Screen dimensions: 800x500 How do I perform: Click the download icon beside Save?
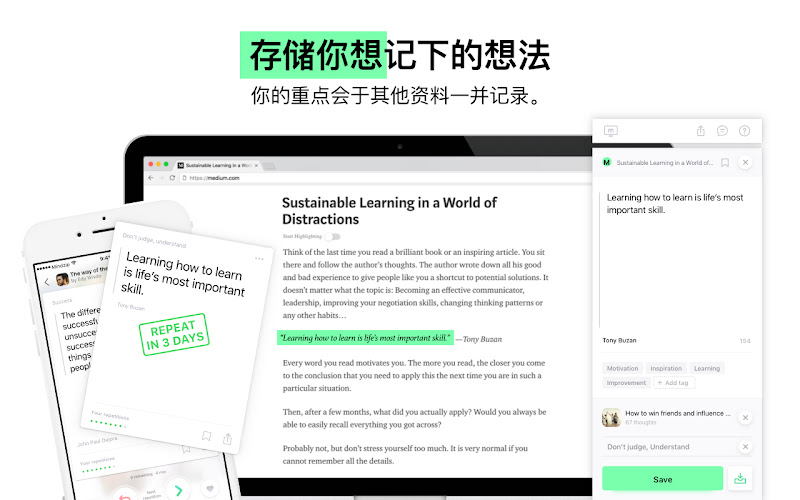740,479
